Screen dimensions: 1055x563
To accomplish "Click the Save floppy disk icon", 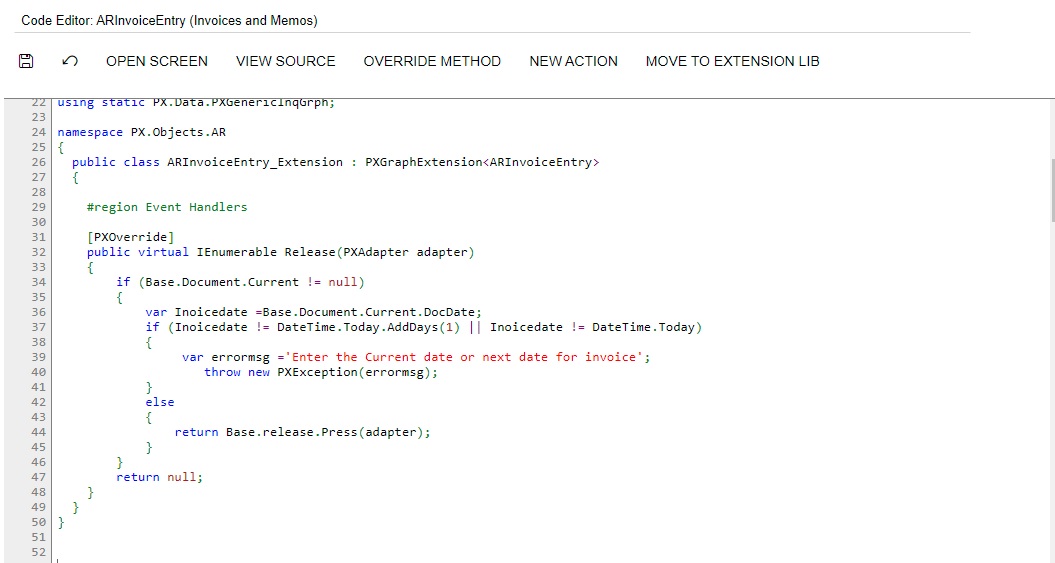I will coord(26,61).
